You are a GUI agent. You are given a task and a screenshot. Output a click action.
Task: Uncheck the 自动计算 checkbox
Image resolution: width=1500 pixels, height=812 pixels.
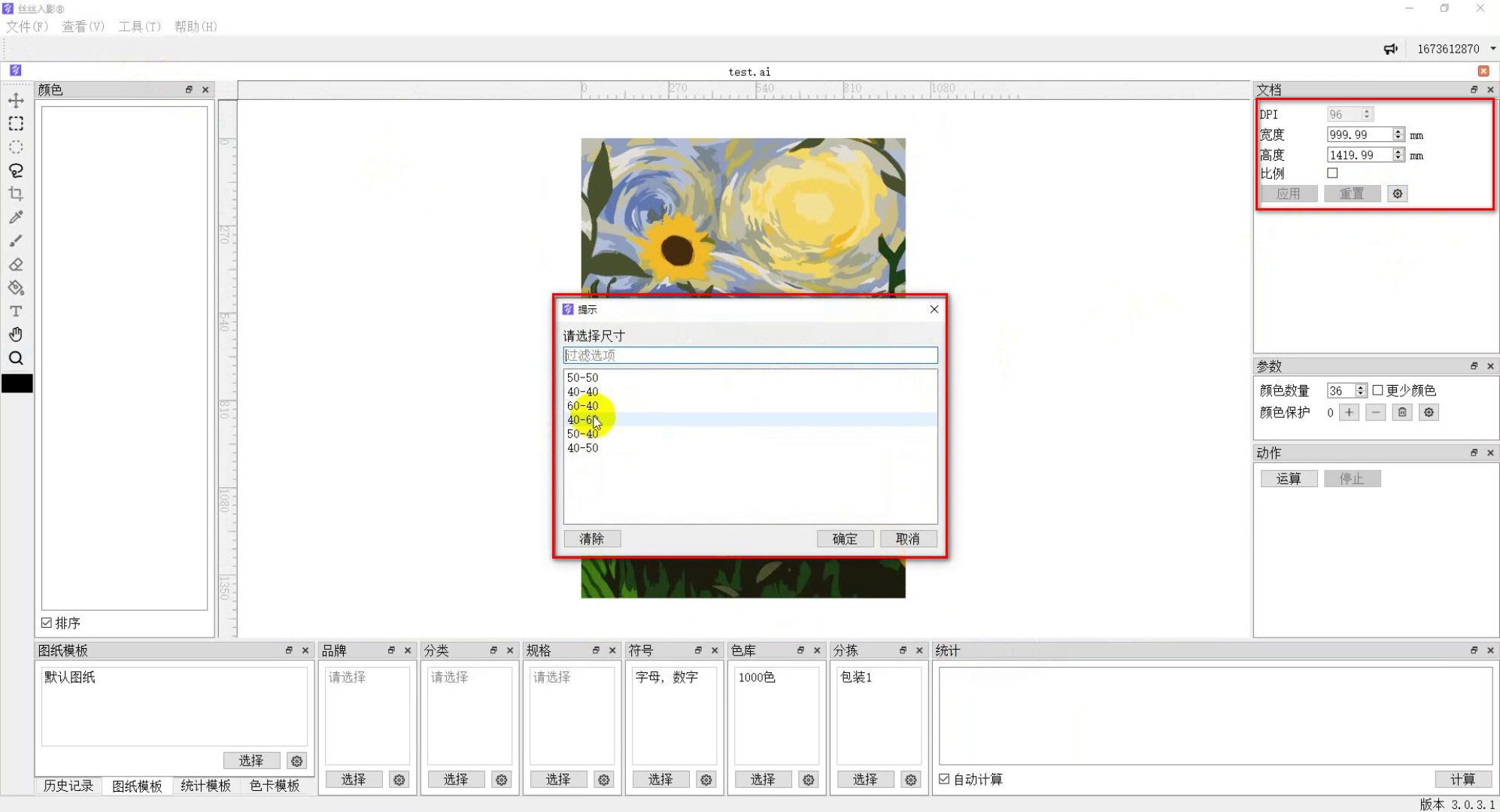click(x=944, y=779)
